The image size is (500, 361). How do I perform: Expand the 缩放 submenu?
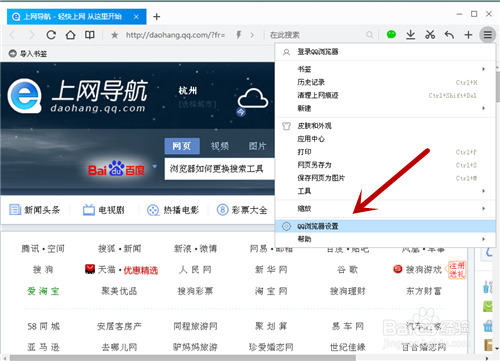385,209
